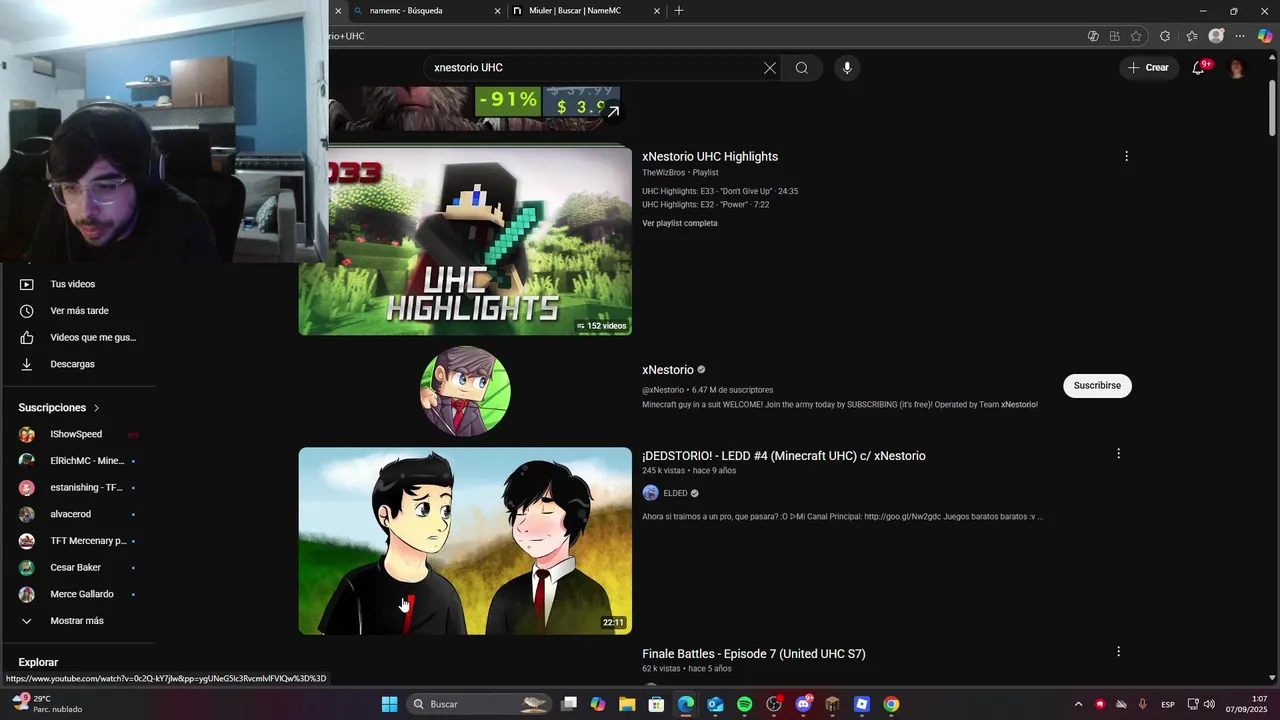Open the weather widget 29°C
The image size is (1280, 720).
46,704
